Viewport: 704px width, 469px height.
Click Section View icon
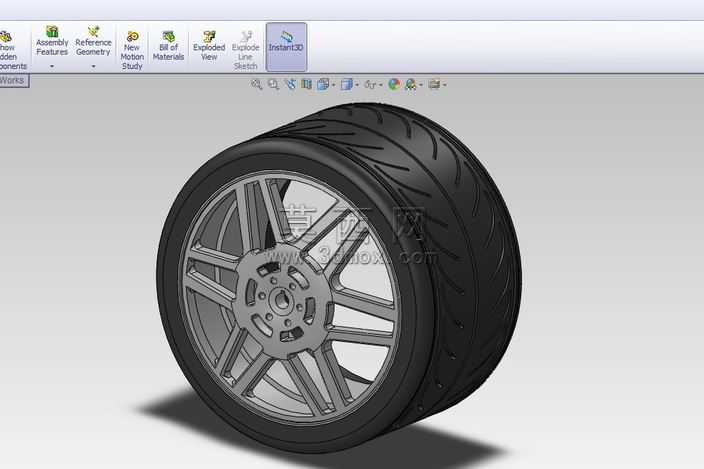tap(307, 84)
